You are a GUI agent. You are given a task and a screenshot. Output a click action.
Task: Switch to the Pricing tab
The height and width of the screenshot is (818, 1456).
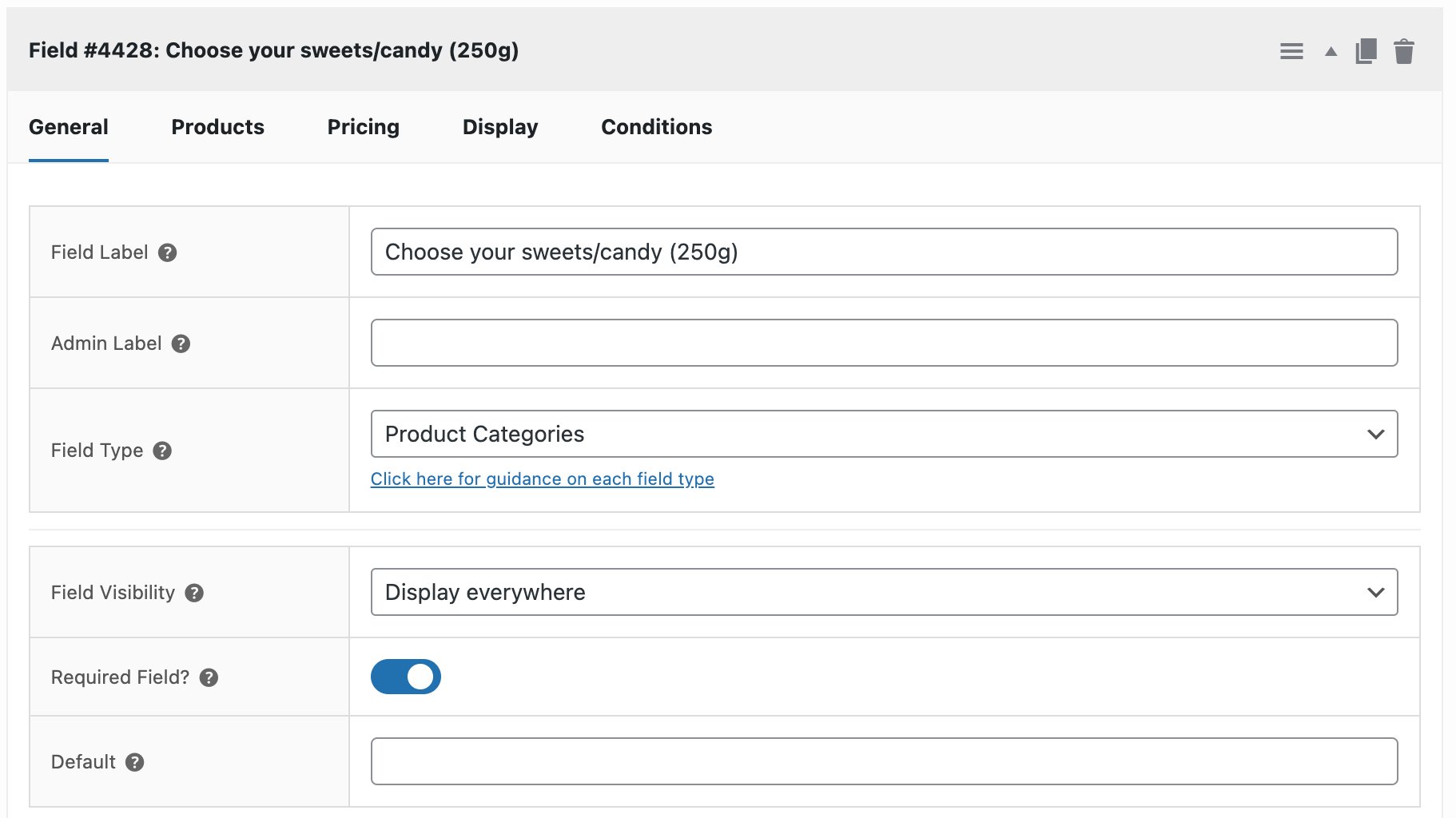coord(363,126)
